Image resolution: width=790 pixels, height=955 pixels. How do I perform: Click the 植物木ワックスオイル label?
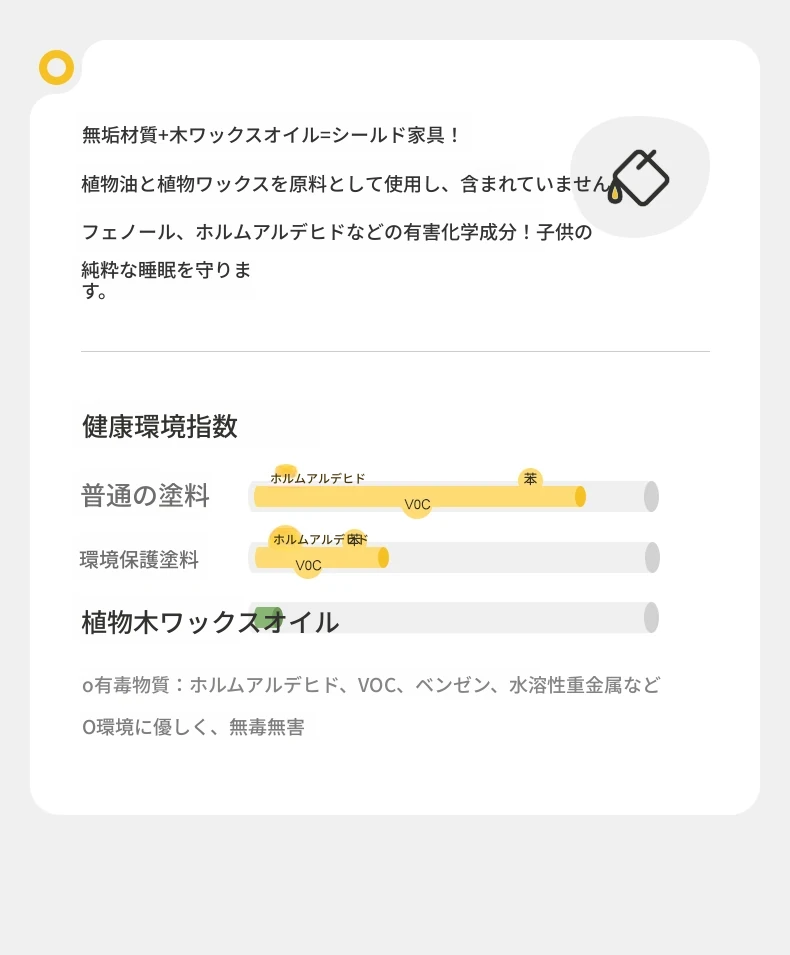point(210,622)
